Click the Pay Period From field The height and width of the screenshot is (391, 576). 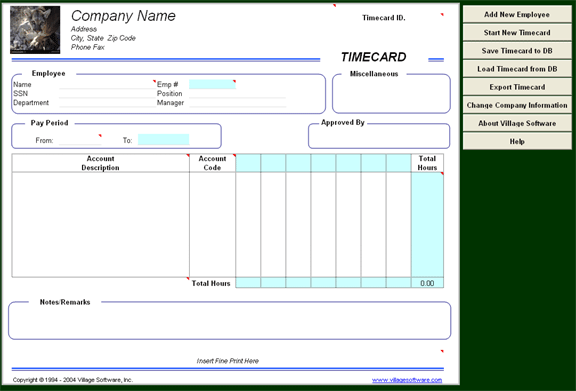tap(80, 140)
